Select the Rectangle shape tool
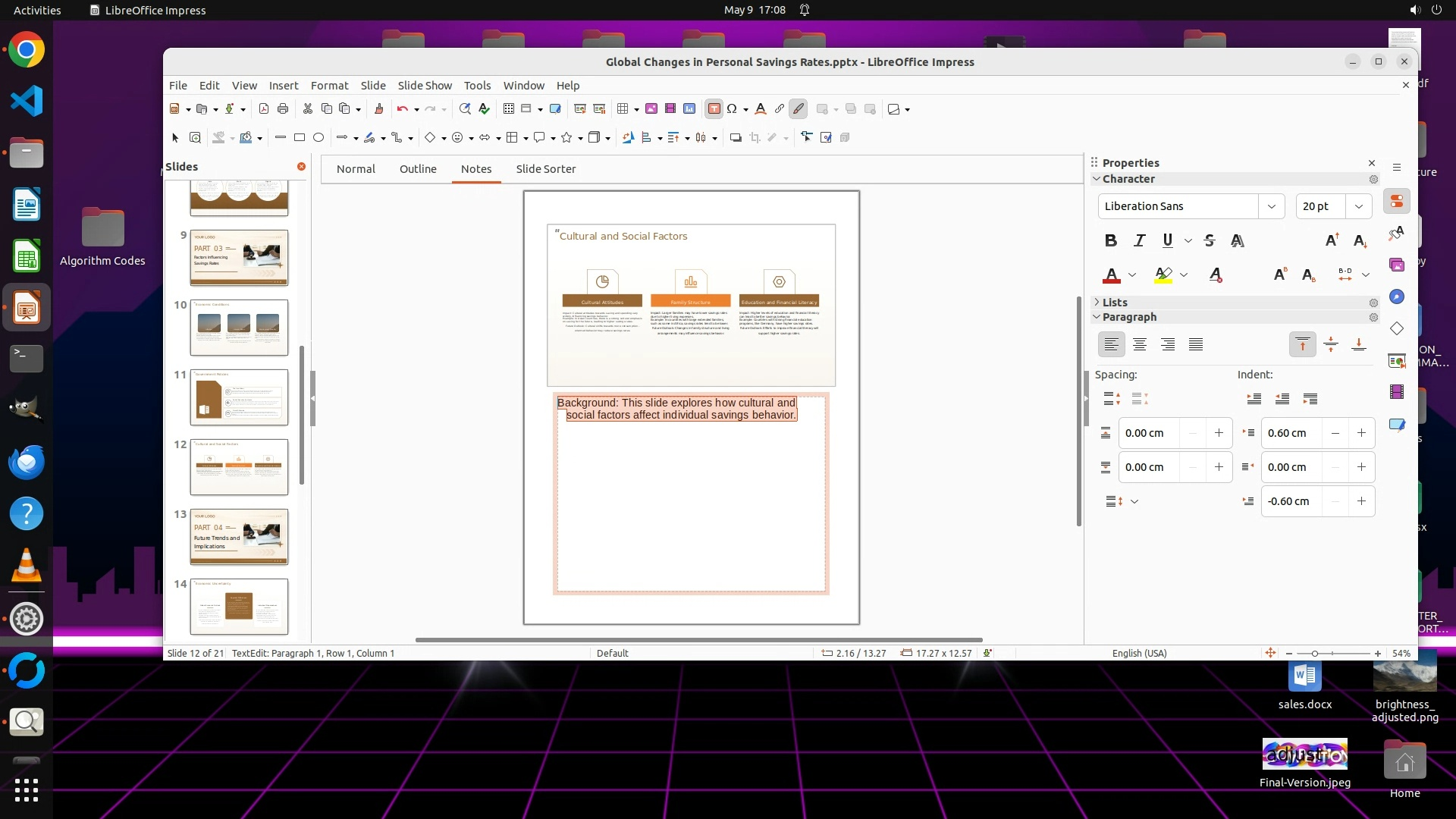Screen dimensions: 1456x819 click(x=300, y=137)
